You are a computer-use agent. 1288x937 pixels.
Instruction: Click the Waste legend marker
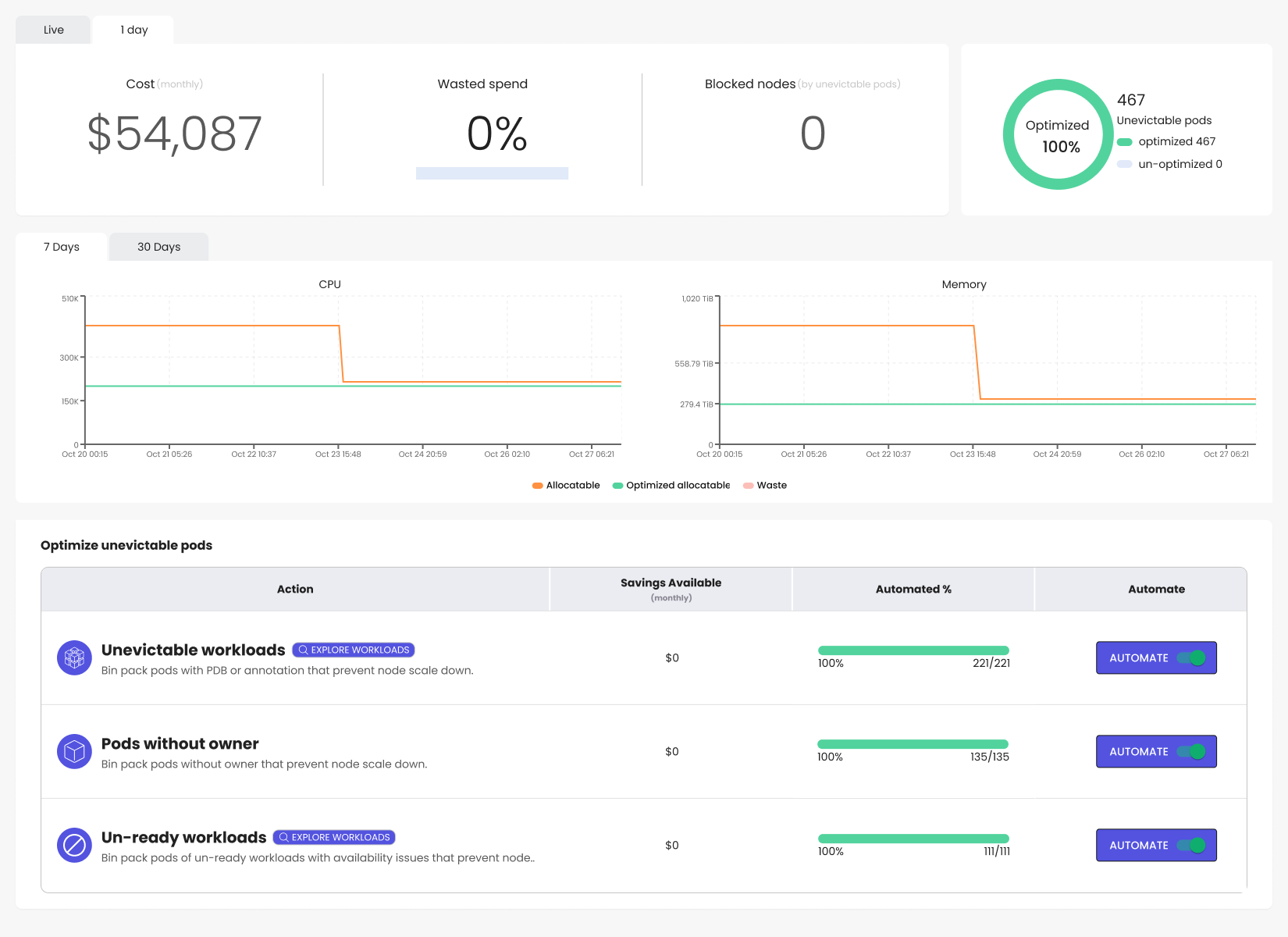748,486
